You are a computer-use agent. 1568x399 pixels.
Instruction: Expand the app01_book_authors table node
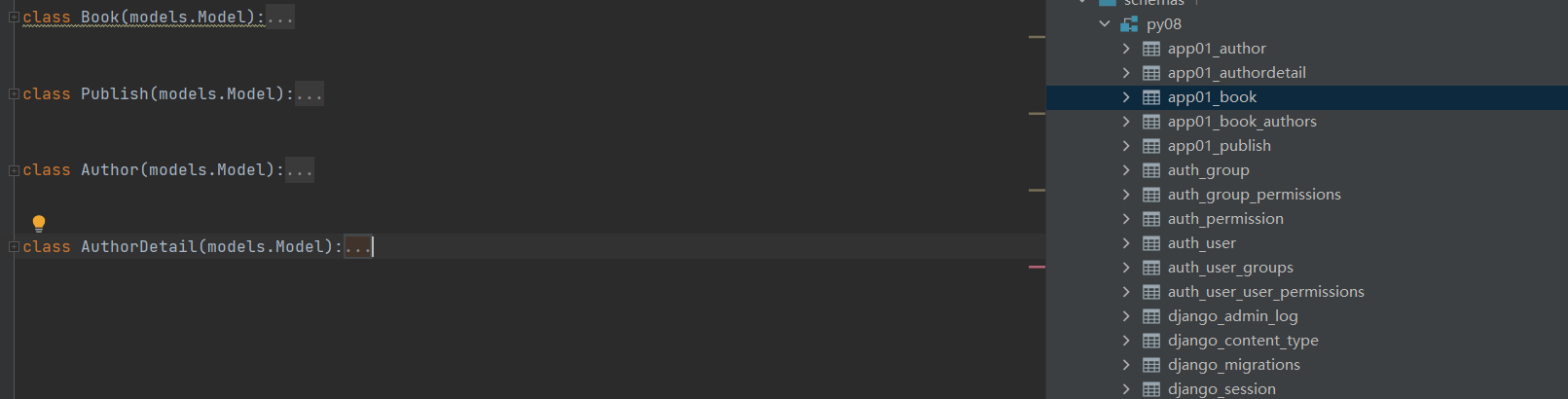[x=1126, y=122]
